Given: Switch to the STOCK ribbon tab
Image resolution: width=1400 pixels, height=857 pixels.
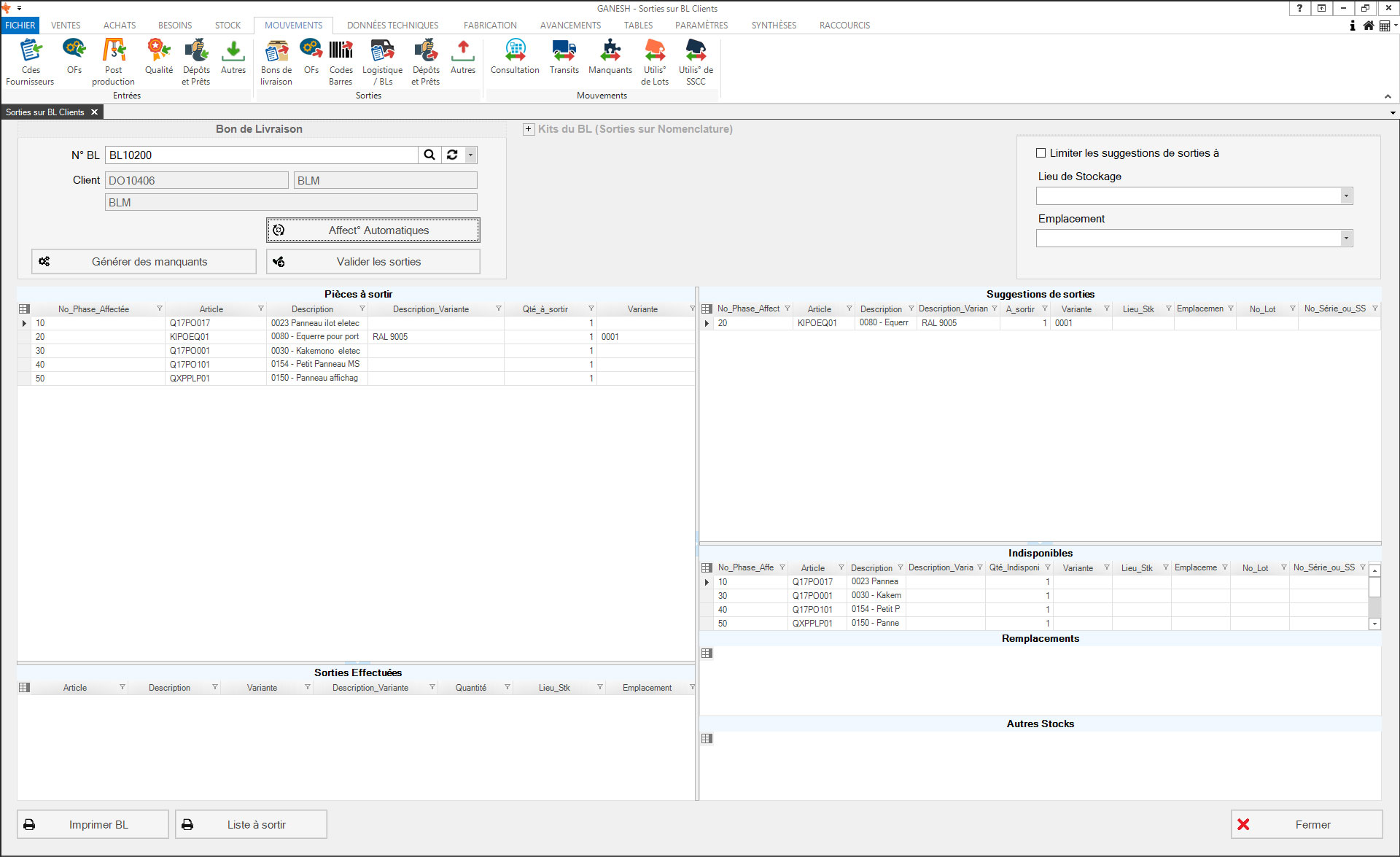Looking at the screenshot, I should tap(227, 25).
